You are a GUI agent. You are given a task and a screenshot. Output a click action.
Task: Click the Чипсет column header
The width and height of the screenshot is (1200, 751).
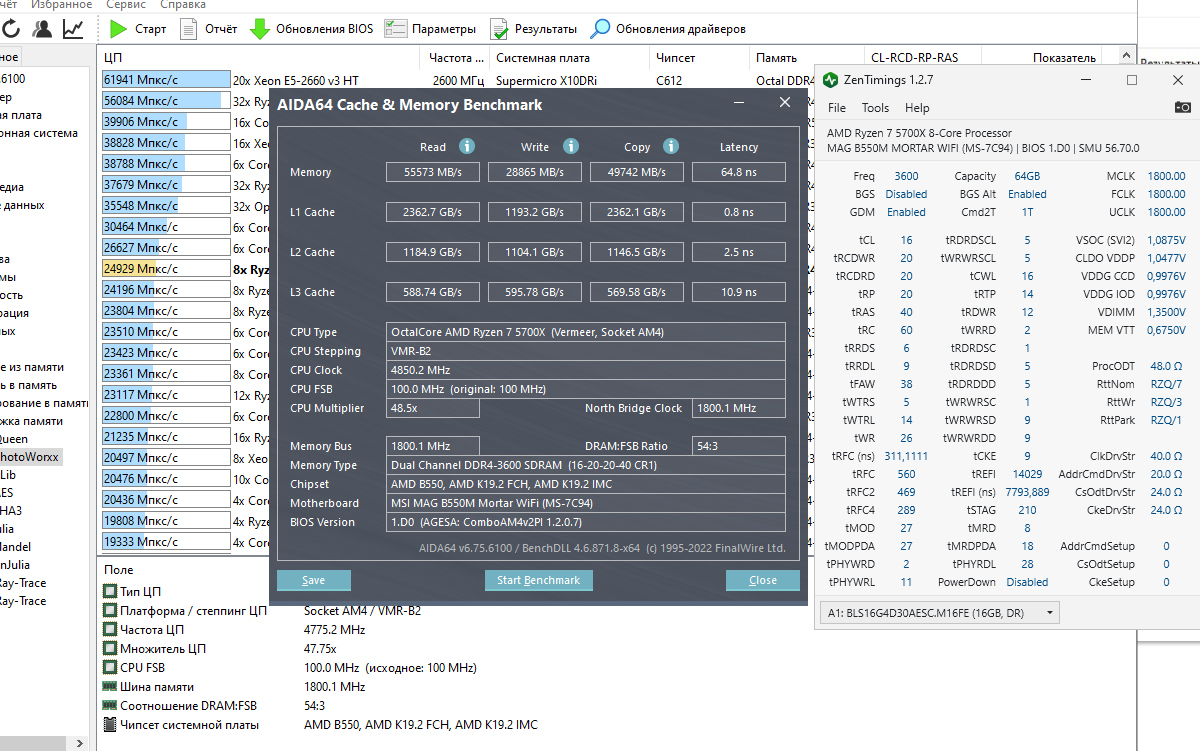pyautogui.click(x=700, y=58)
